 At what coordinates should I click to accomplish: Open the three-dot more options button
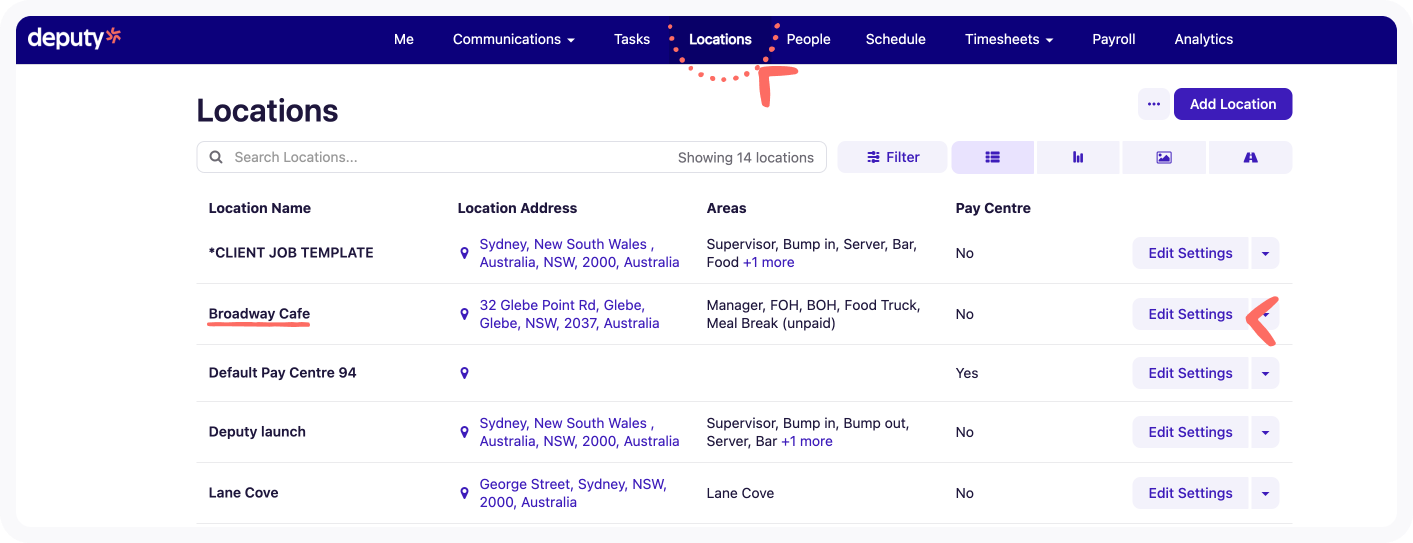pos(1153,104)
